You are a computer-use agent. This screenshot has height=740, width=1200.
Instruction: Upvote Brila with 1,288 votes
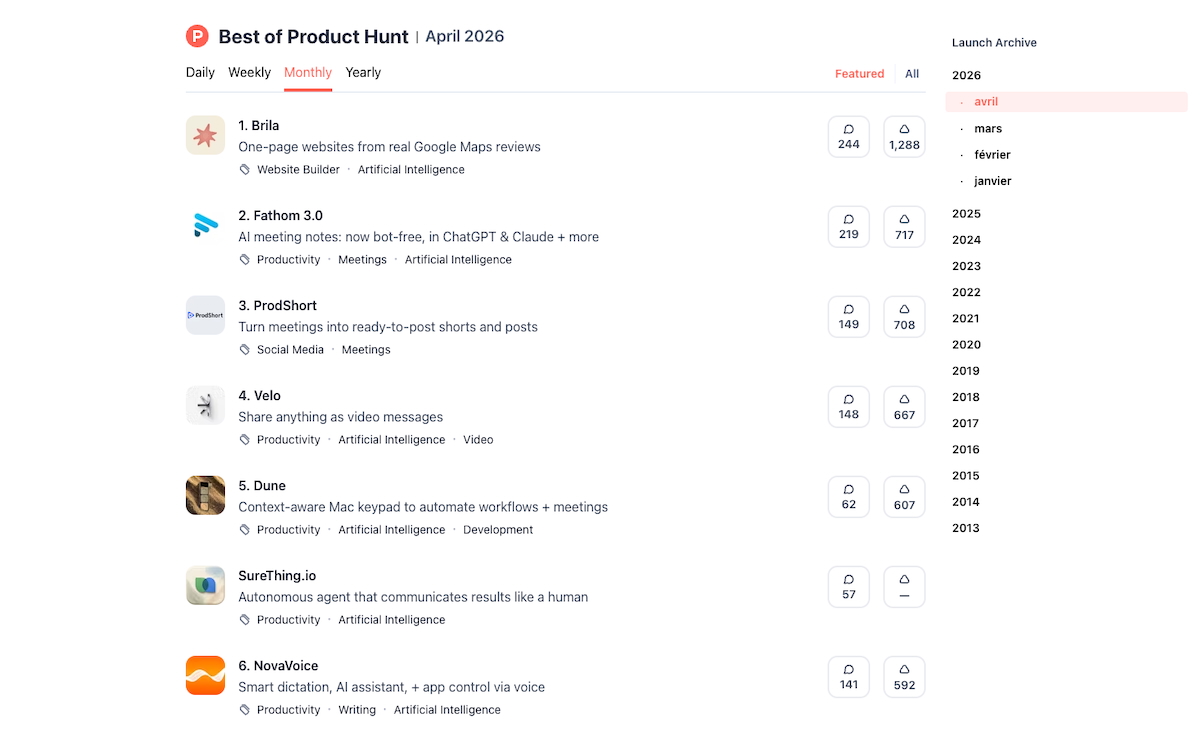point(904,137)
